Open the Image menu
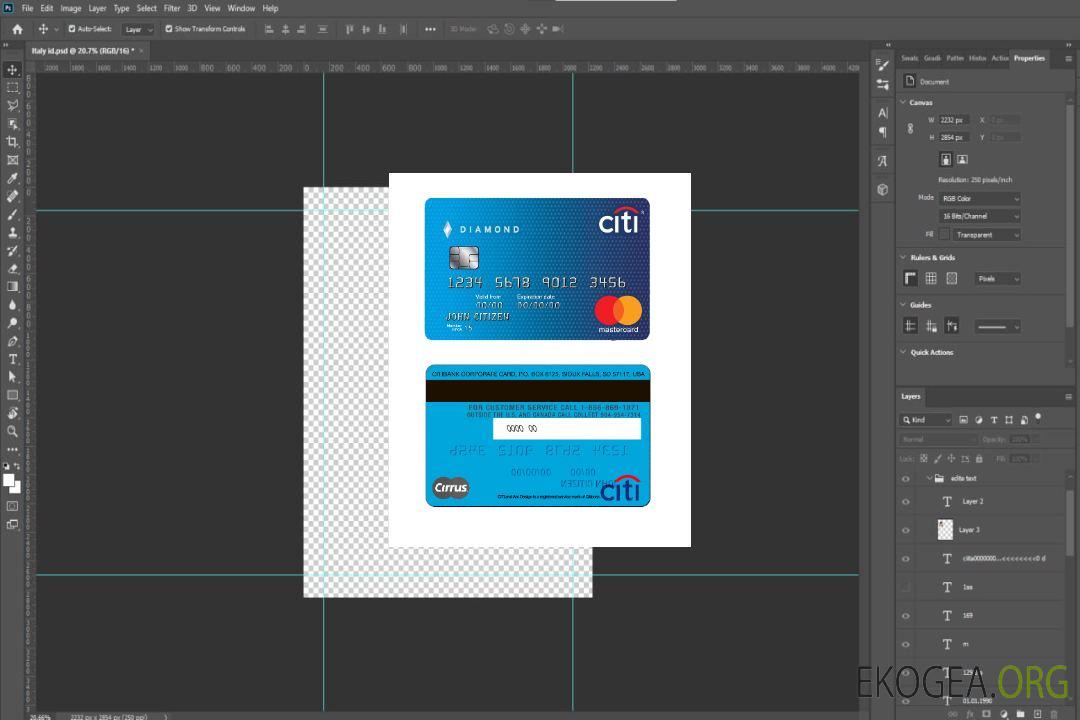The height and width of the screenshot is (720, 1080). point(71,8)
